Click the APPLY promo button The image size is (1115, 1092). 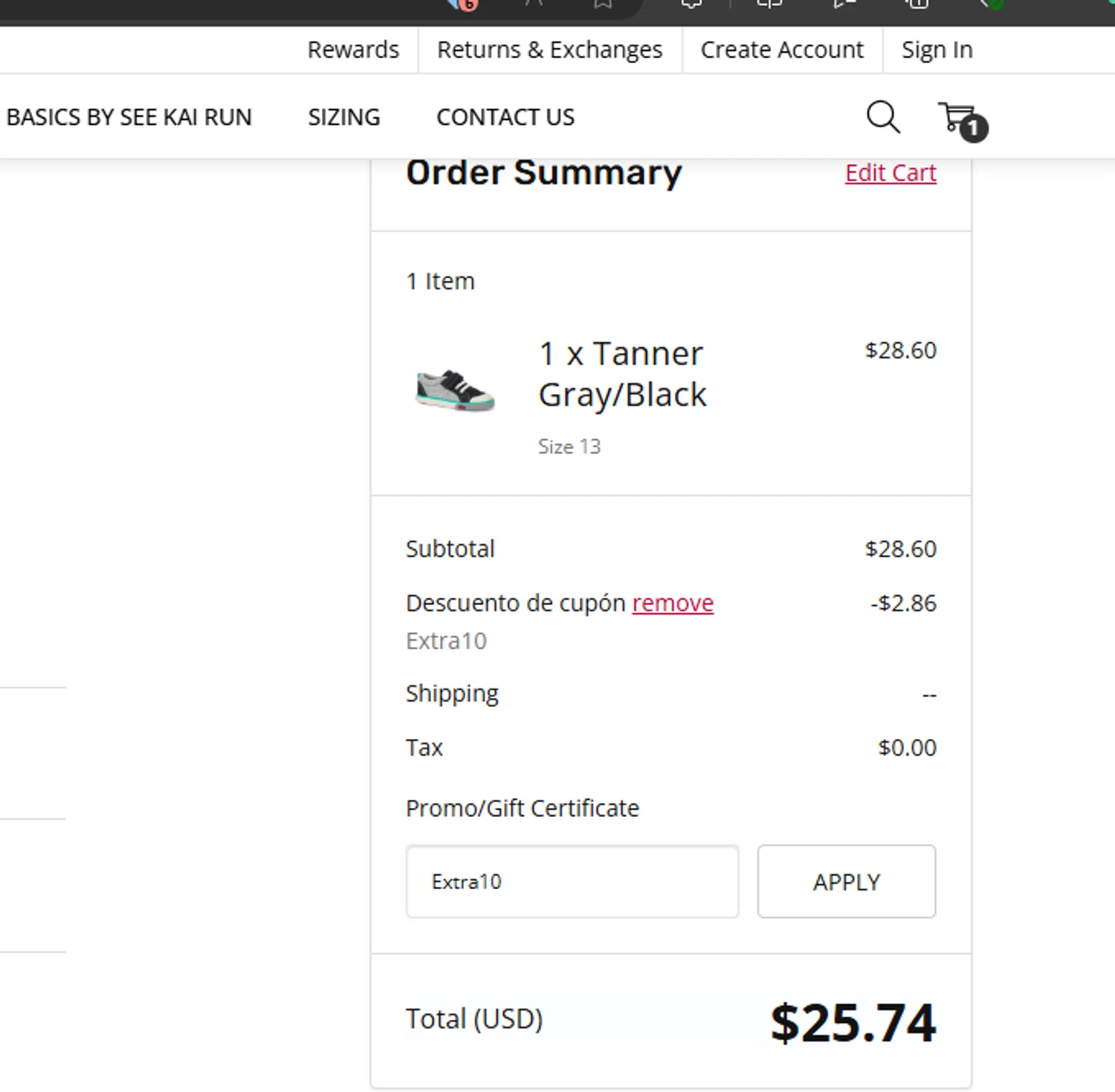click(847, 882)
